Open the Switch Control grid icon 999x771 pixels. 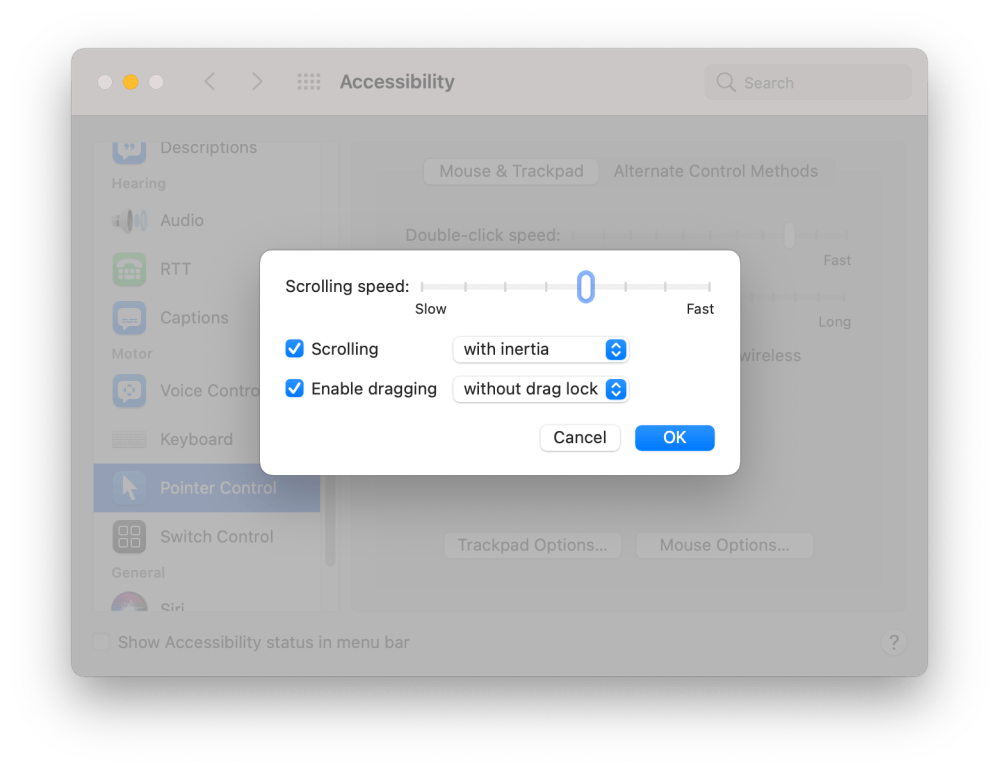coord(129,537)
